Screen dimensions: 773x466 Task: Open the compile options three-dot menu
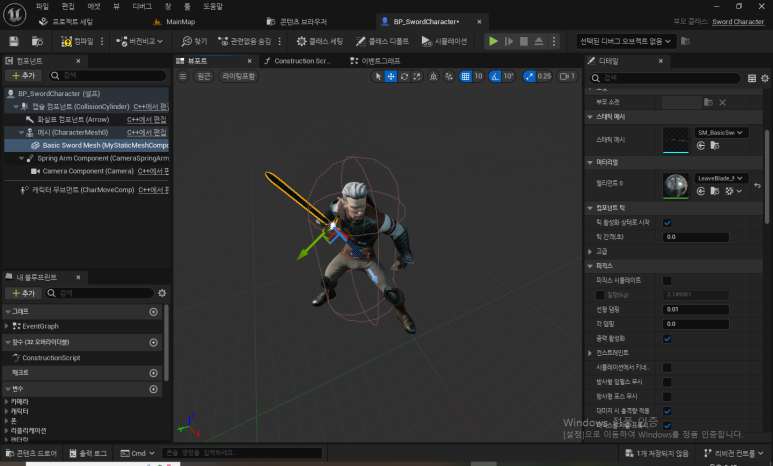tap(102, 41)
